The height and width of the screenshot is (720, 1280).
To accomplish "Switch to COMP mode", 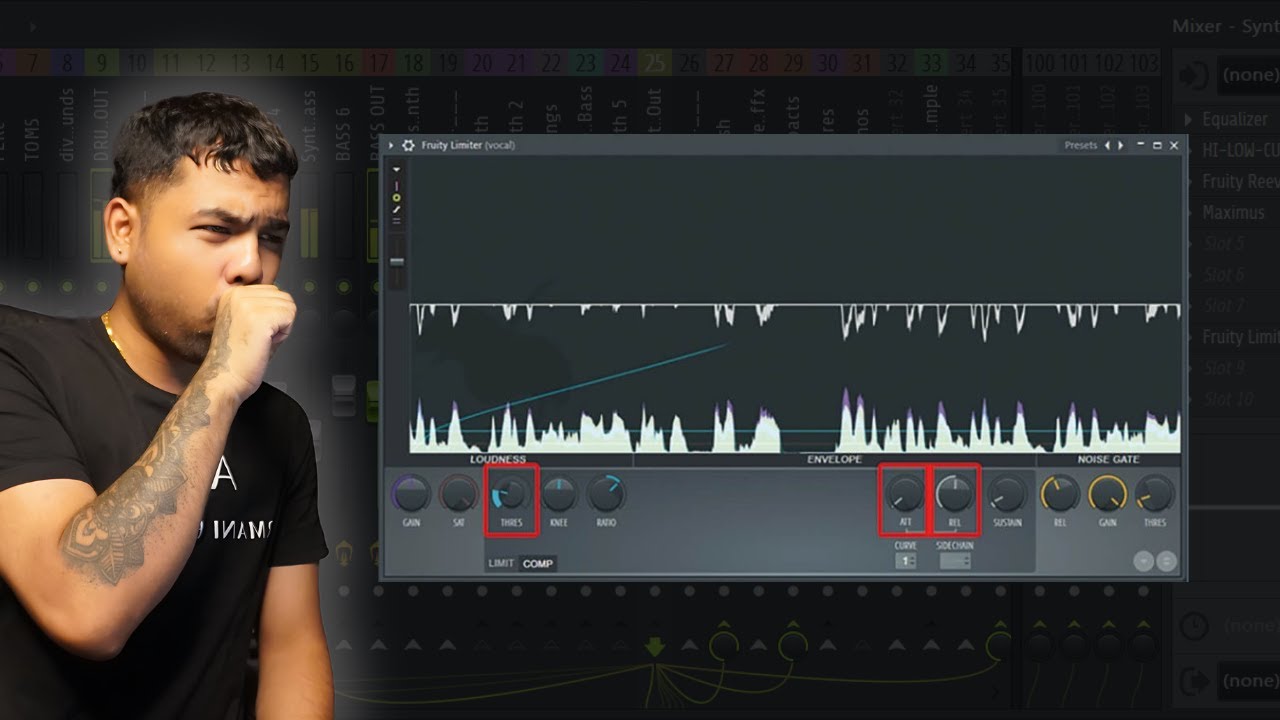I will coord(538,563).
